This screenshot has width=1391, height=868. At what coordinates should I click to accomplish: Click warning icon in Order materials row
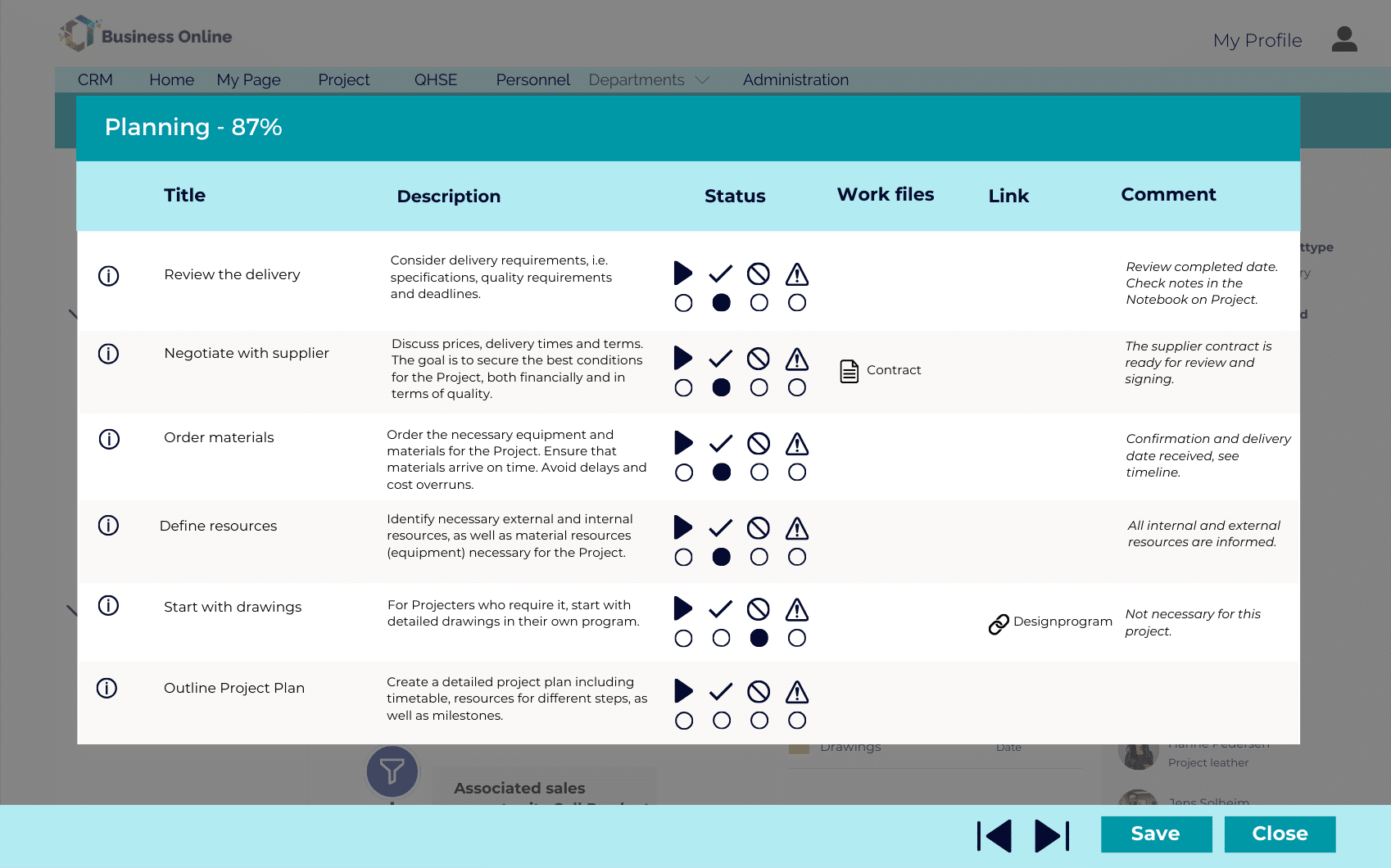[x=797, y=444]
